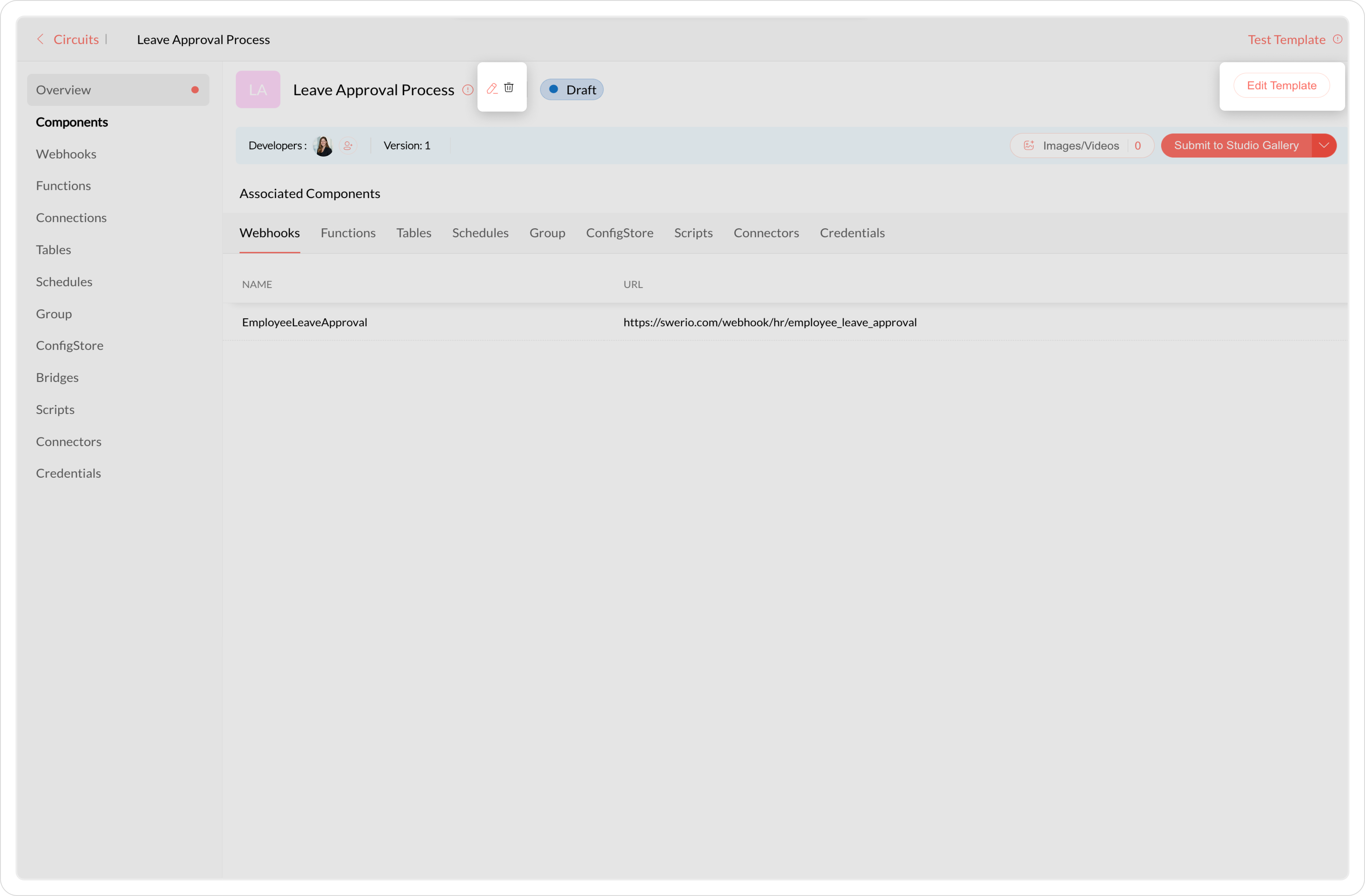
Task: Expand the Submit to Studio Gallery dropdown arrow
Action: (x=1324, y=146)
